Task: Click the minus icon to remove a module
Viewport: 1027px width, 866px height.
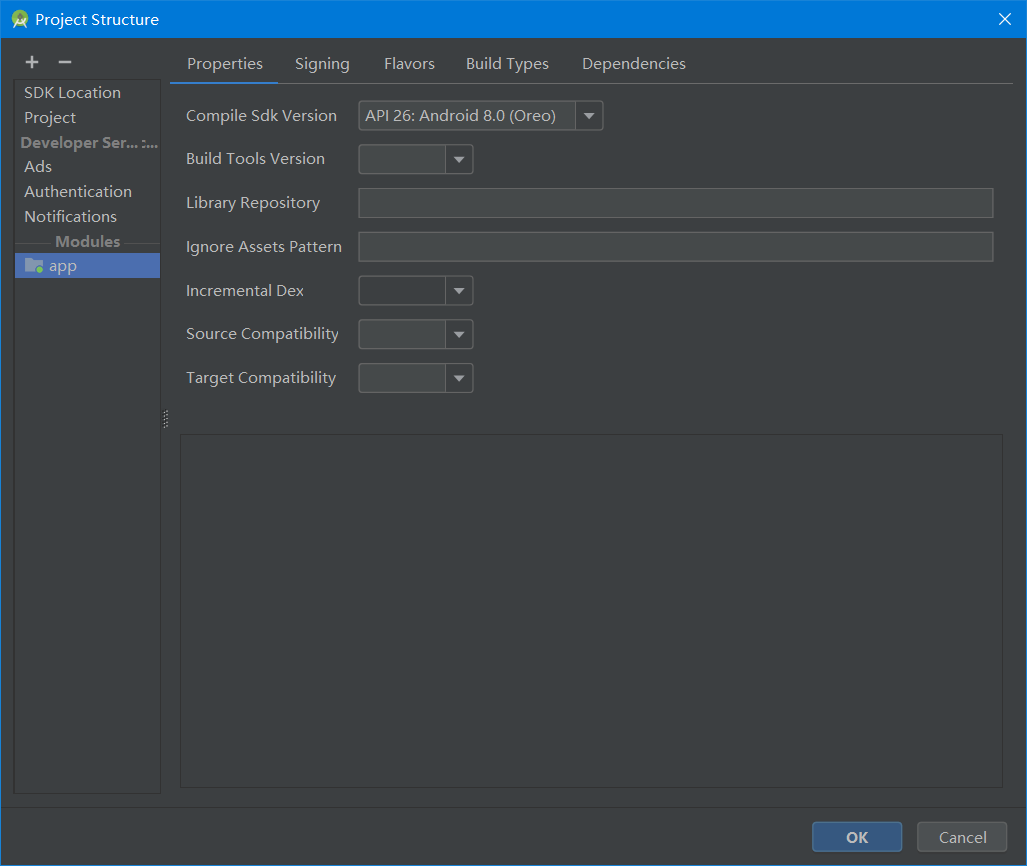Action: [x=63, y=61]
